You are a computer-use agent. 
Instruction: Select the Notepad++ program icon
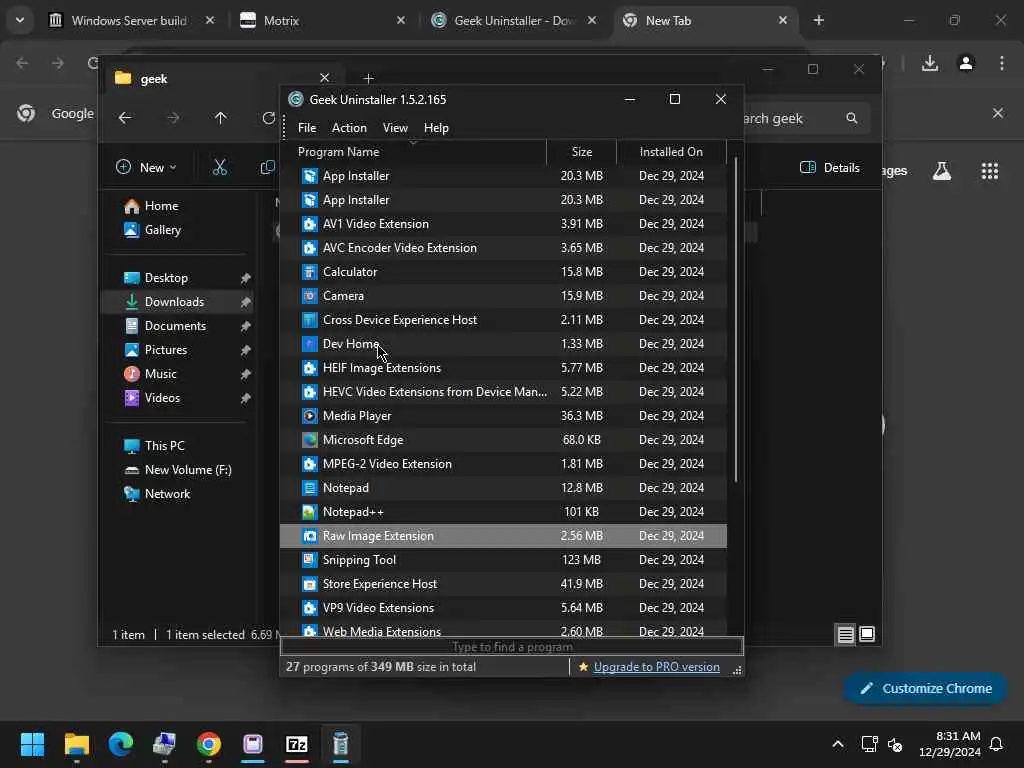310,512
